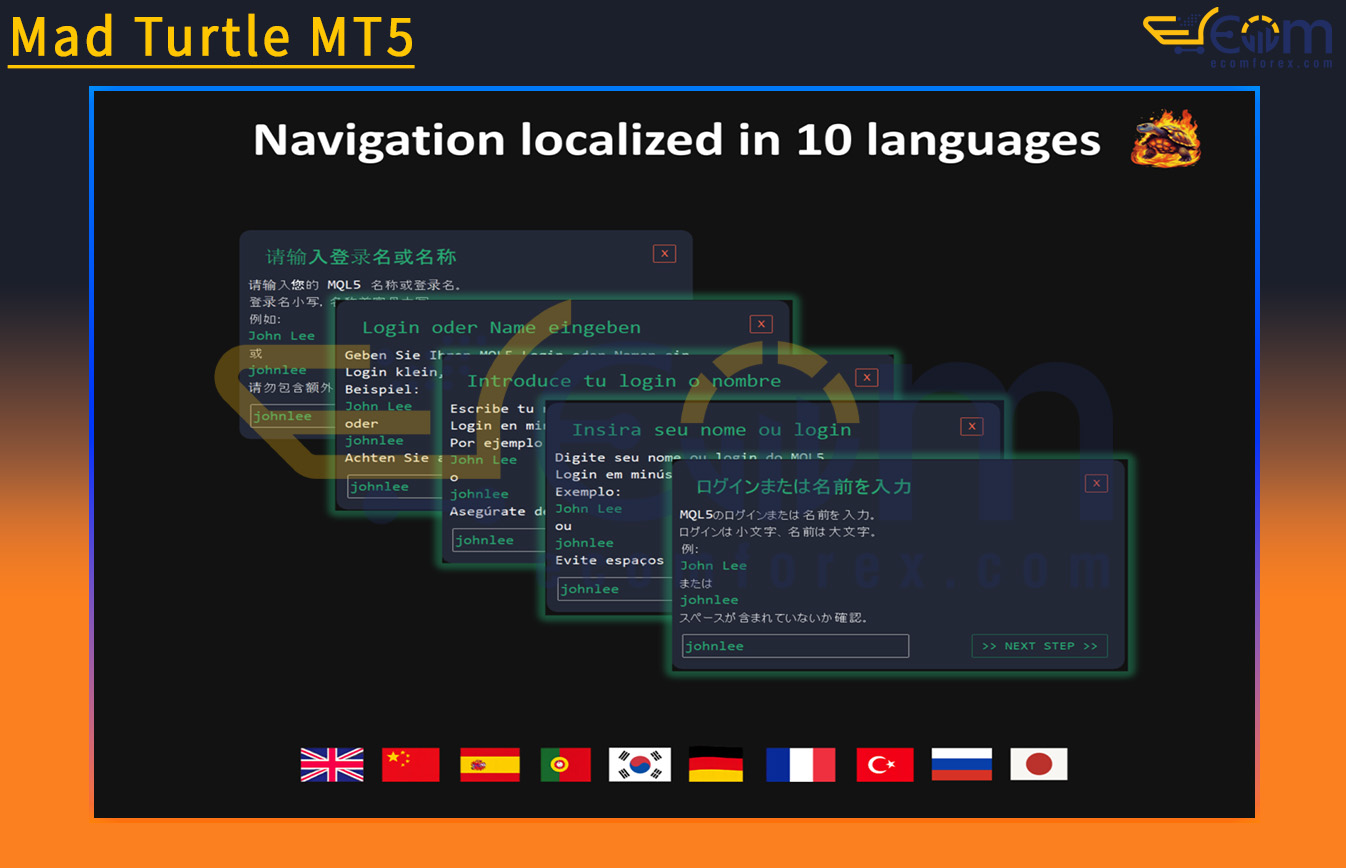This screenshot has width=1346, height=868.
Task: Click the Germany flag icon
Action: pos(716,765)
